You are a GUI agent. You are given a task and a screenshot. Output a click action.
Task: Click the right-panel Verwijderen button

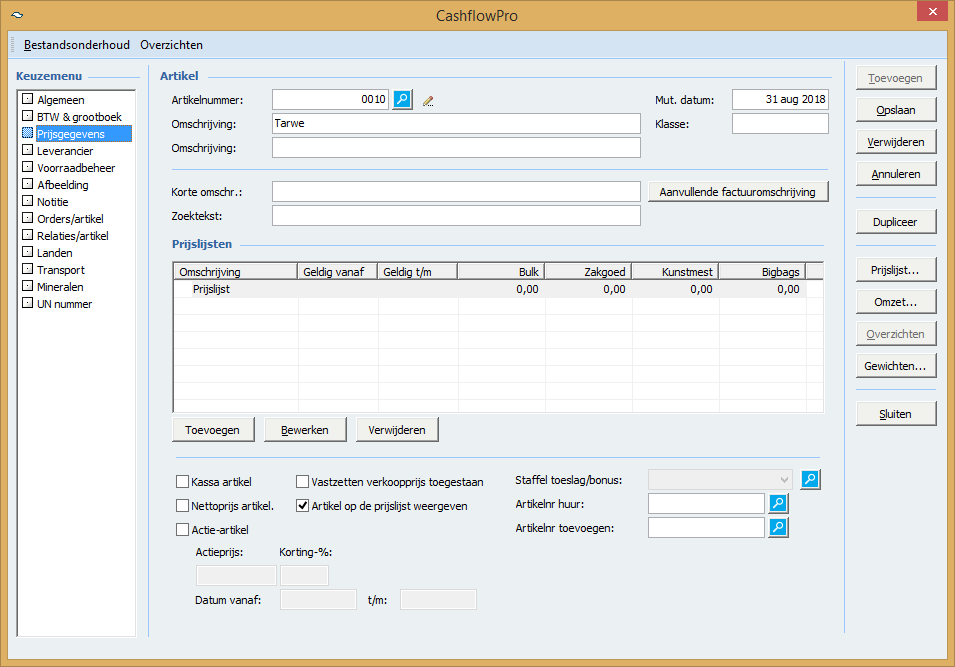tap(896, 142)
